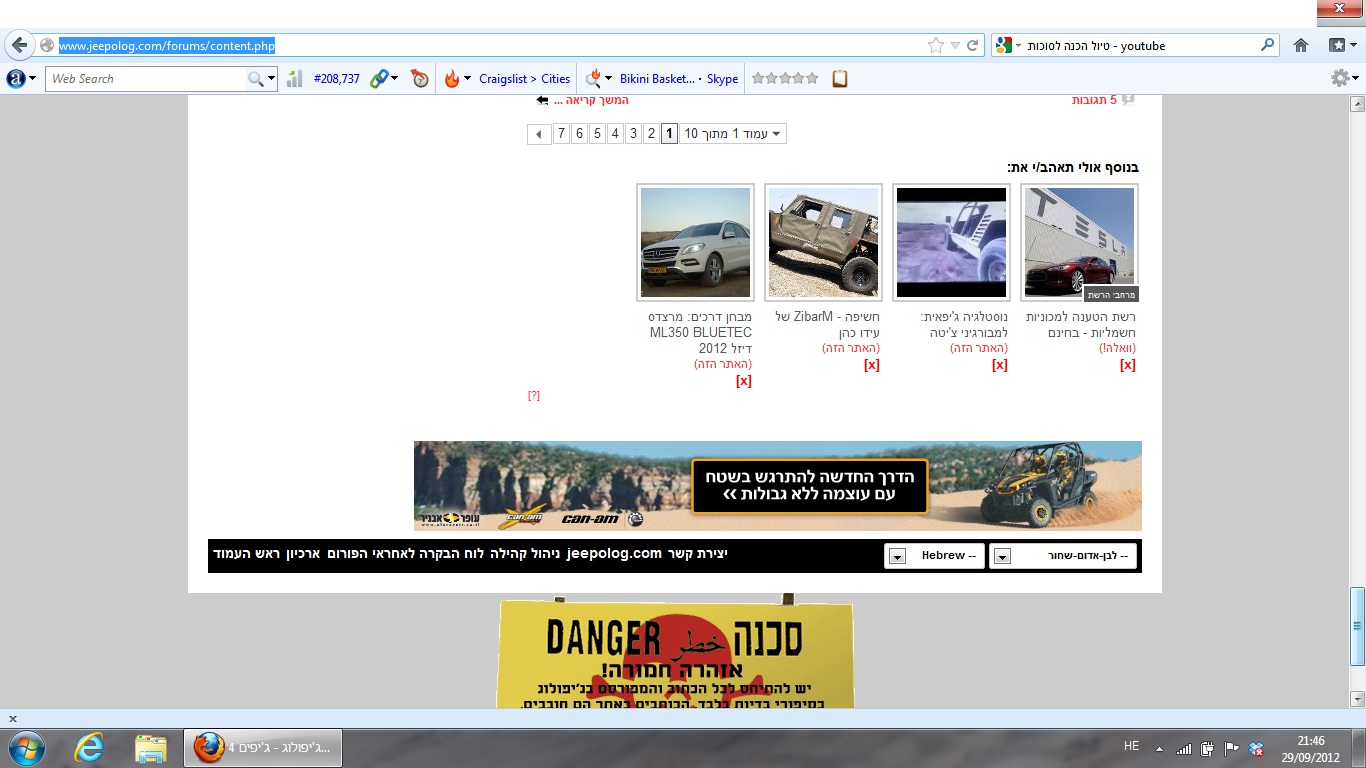Click the browser Back arrow button
The width and height of the screenshot is (1366, 768).
[x=20, y=46]
